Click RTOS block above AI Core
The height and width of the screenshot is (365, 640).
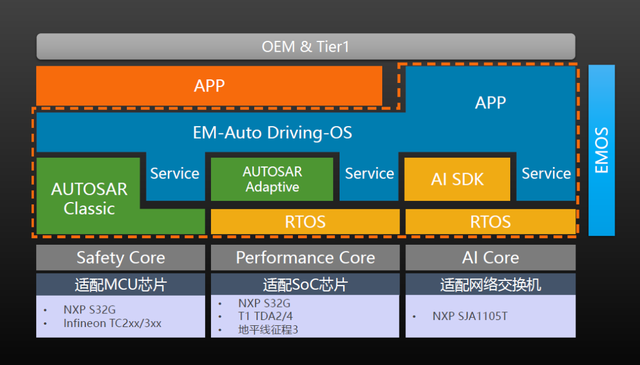(x=490, y=222)
